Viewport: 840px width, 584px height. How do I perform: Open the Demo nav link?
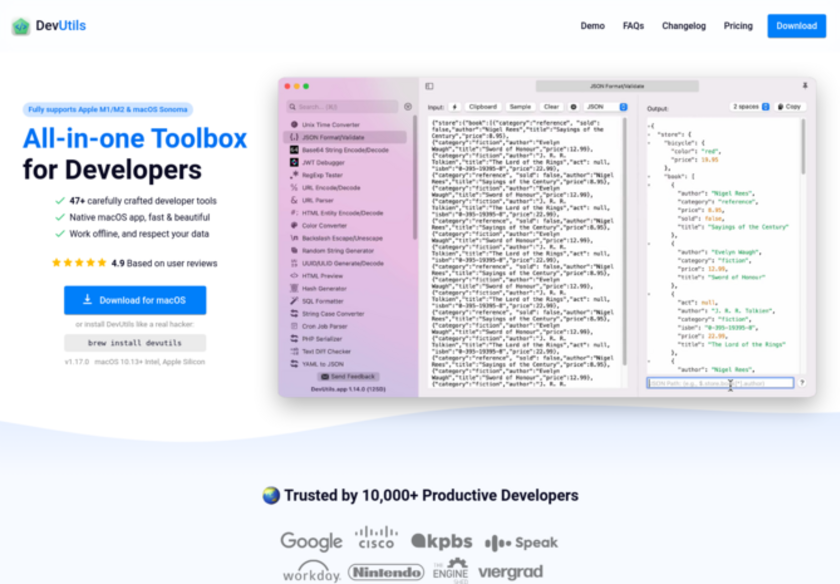click(x=592, y=26)
